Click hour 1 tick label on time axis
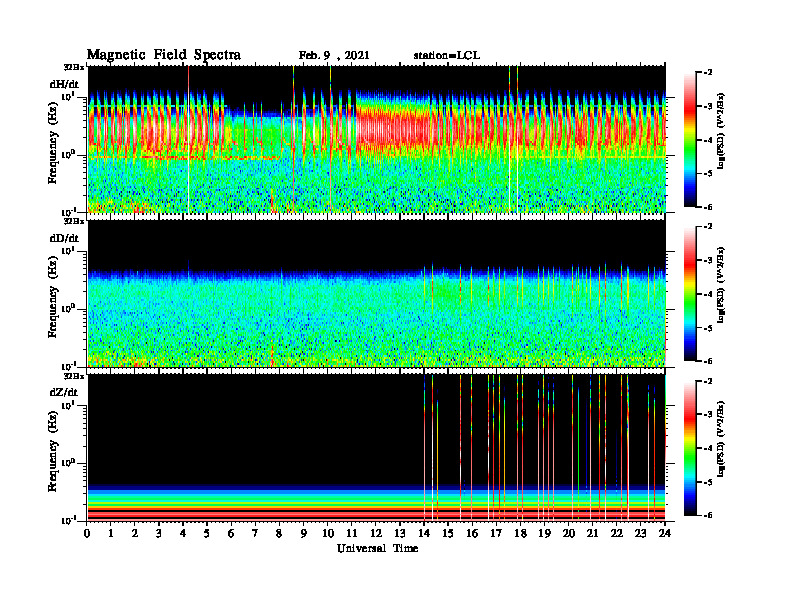This screenshot has height=612, width=792. [x=111, y=534]
